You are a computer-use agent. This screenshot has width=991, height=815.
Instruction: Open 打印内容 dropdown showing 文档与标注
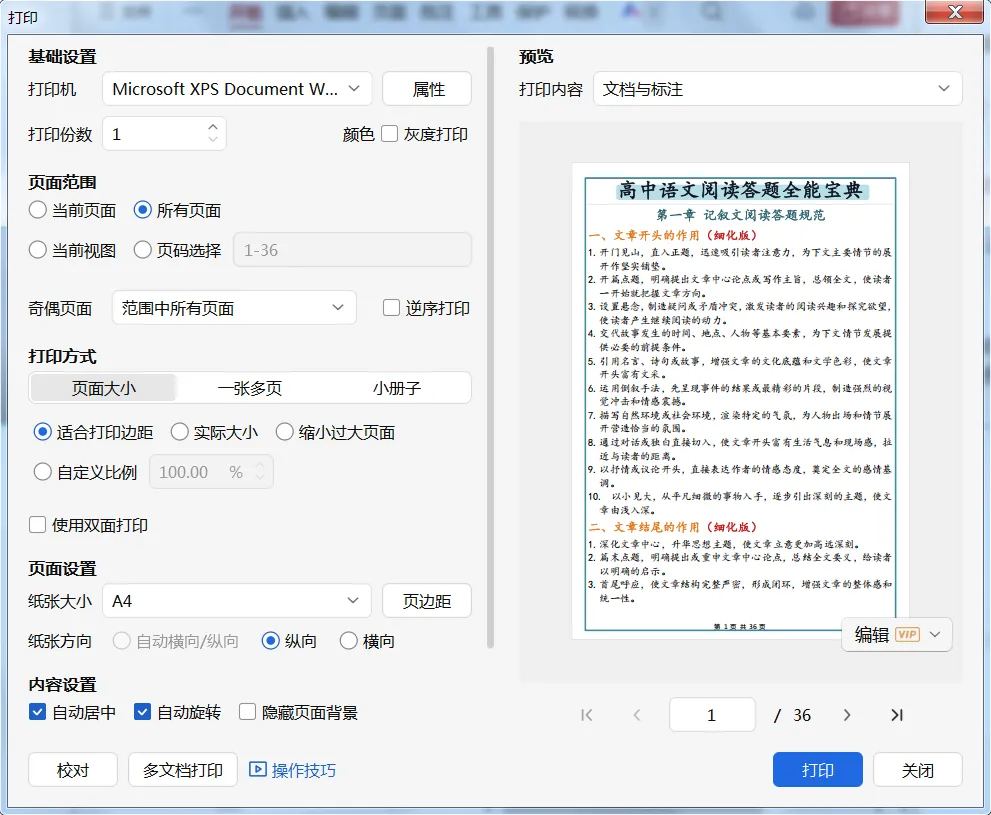[777, 89]
